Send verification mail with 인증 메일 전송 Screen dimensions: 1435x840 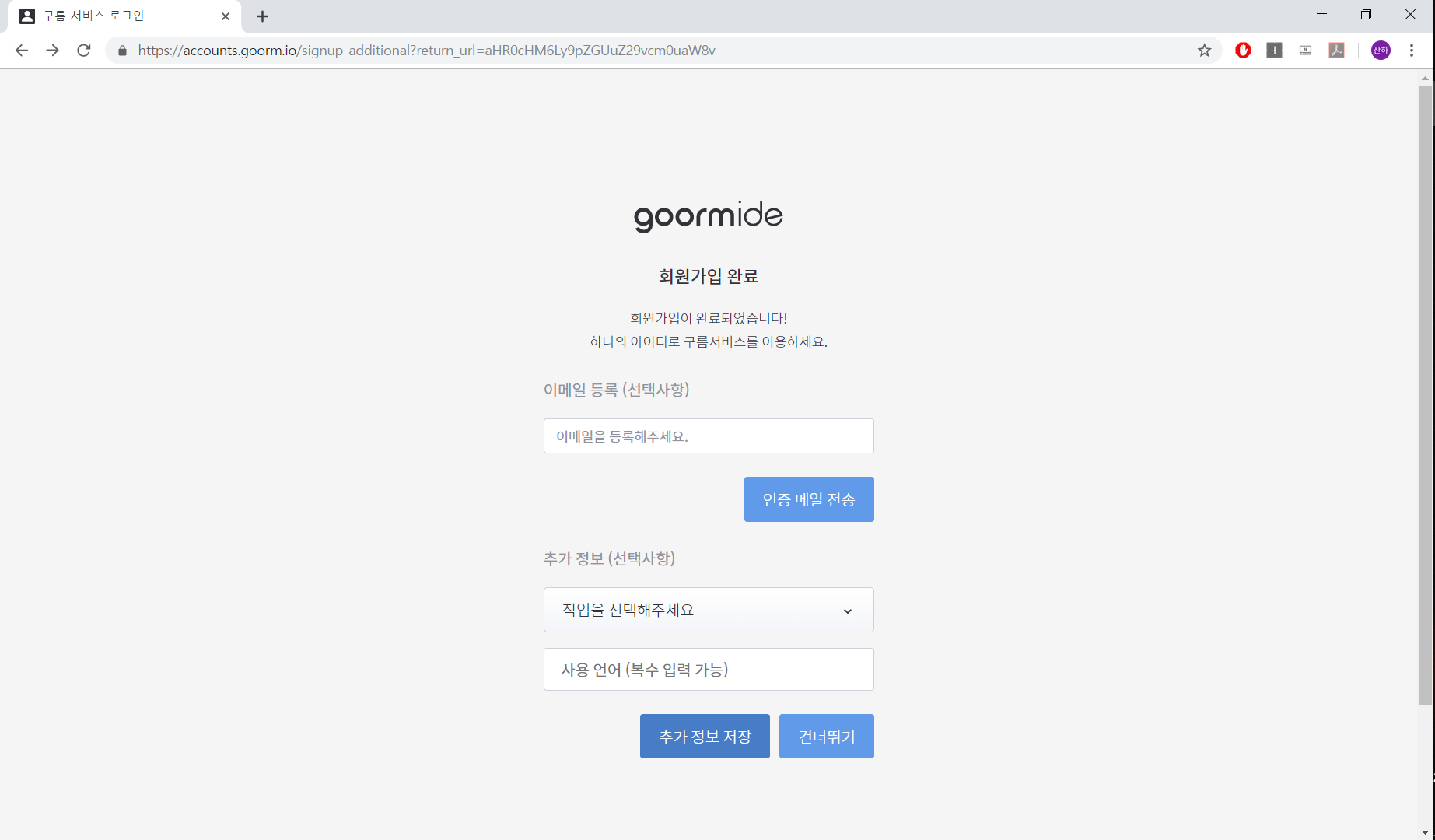(809, 499)
